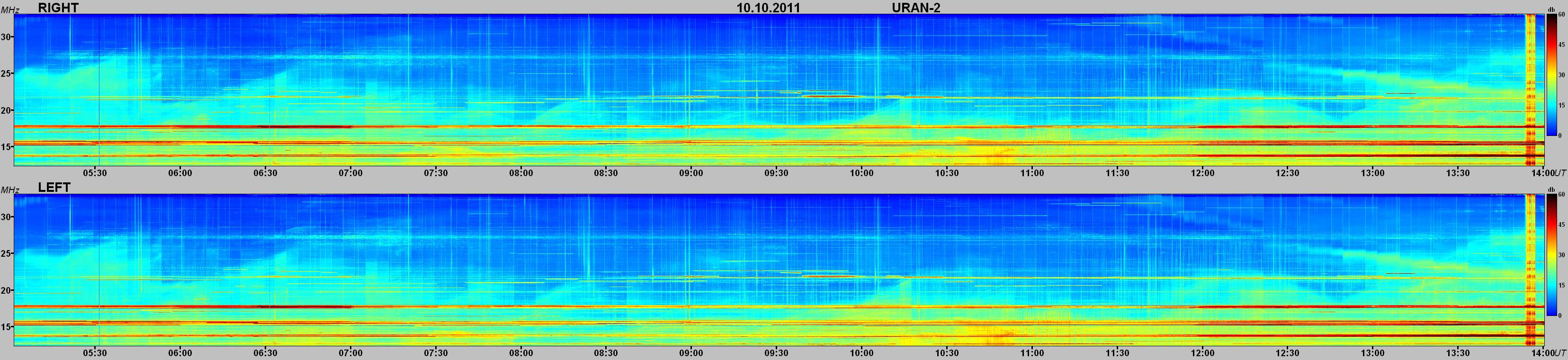Pick 11:00 on LEFT panel time axis
The image size is (1568, 360).
pos(1032,353)
